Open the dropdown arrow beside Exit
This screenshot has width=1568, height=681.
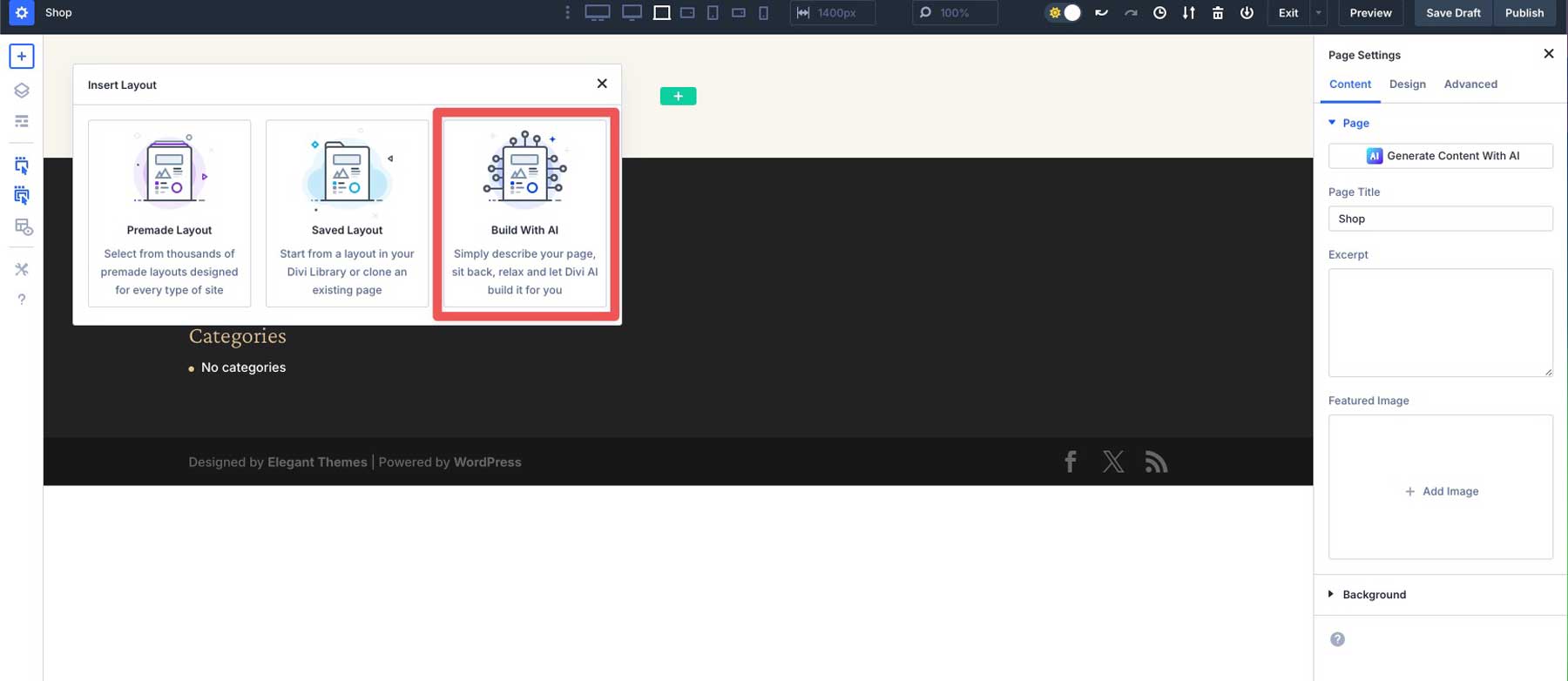(x=1318, y=13)
